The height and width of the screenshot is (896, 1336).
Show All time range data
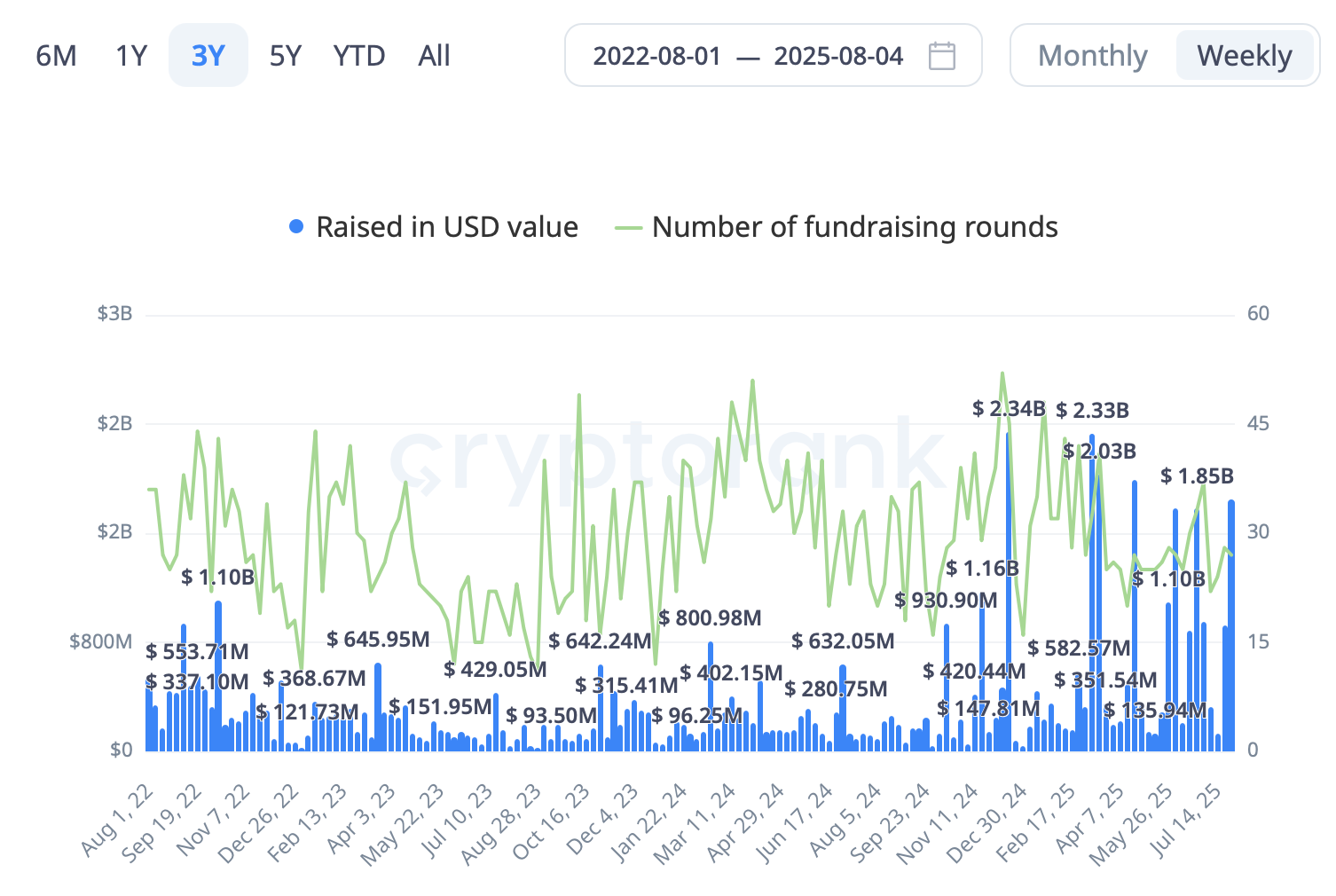point(434,56)
